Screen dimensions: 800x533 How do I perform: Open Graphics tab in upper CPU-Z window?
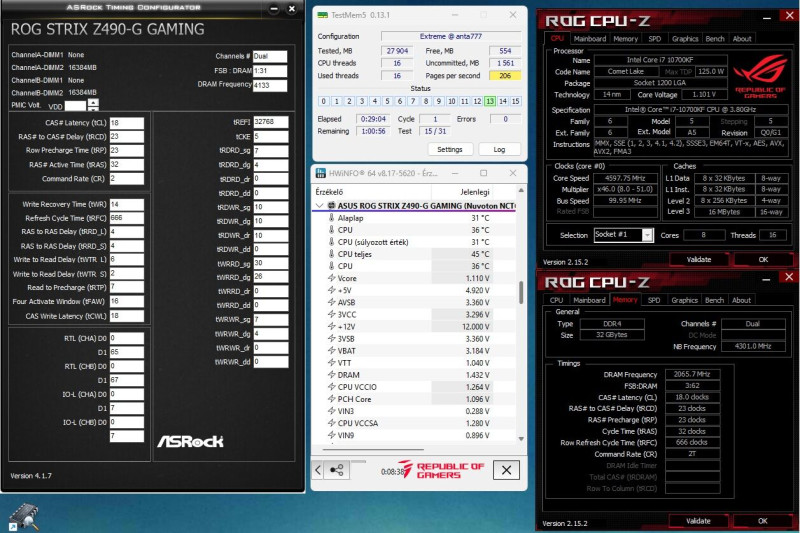[x=685, y=39]
